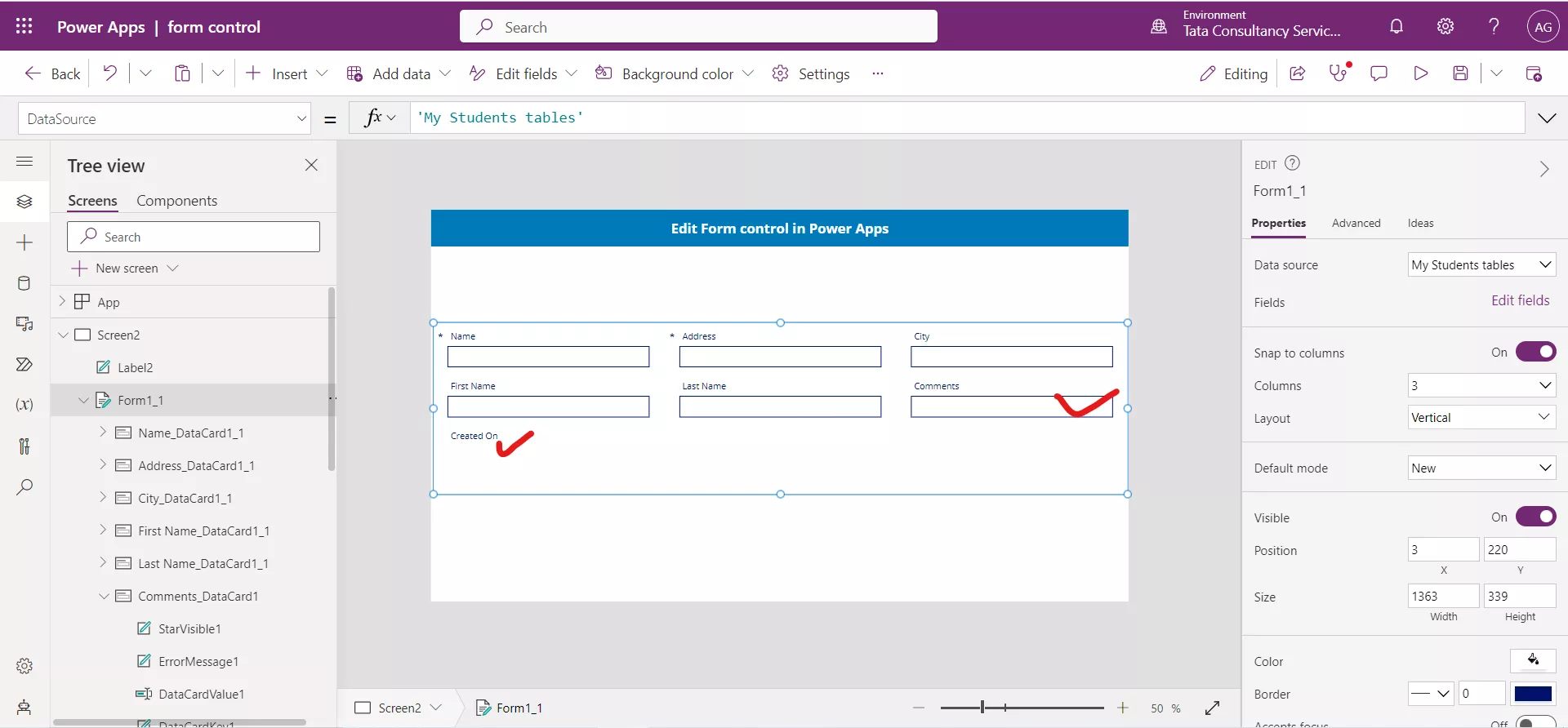Open the AG account avatar
Viewport: 1568px width, 728px height.
1543,26
